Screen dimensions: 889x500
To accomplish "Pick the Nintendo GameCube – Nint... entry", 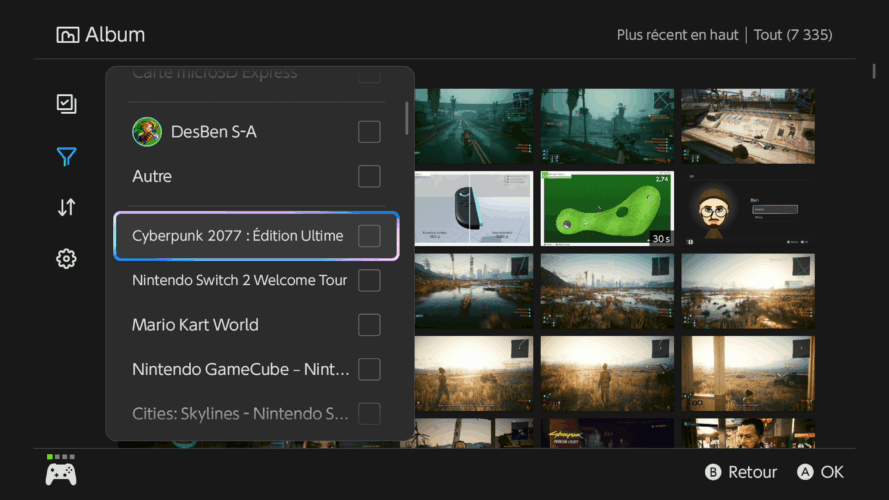I will point(256,369).
